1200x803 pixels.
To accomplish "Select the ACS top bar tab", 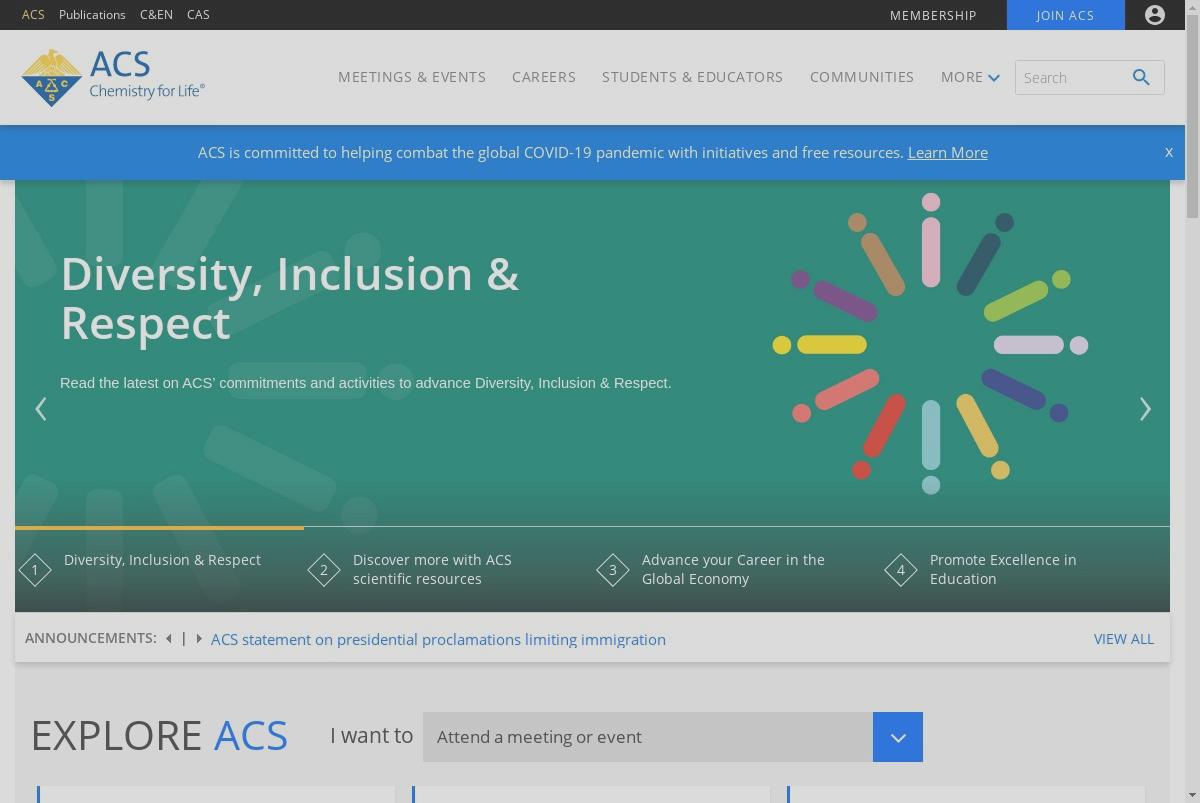I will (33, 15).
